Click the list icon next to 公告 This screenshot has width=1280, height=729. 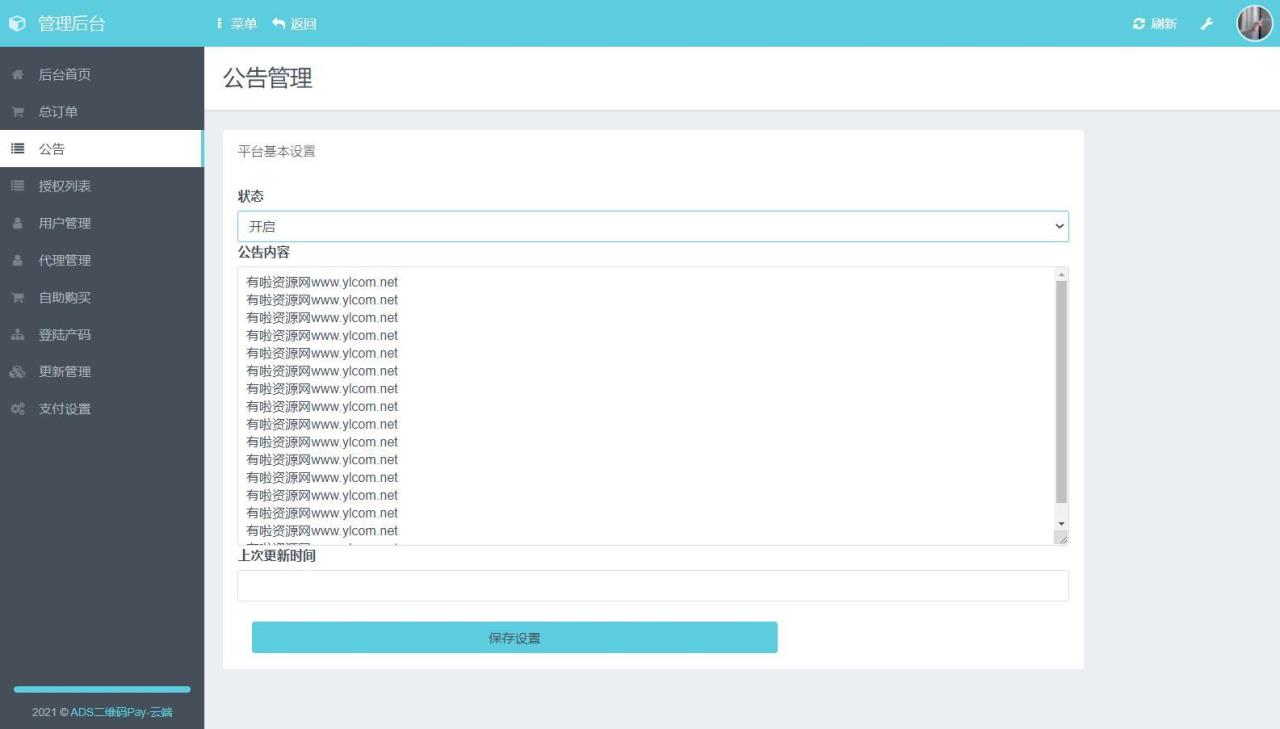tap(17, 148)
